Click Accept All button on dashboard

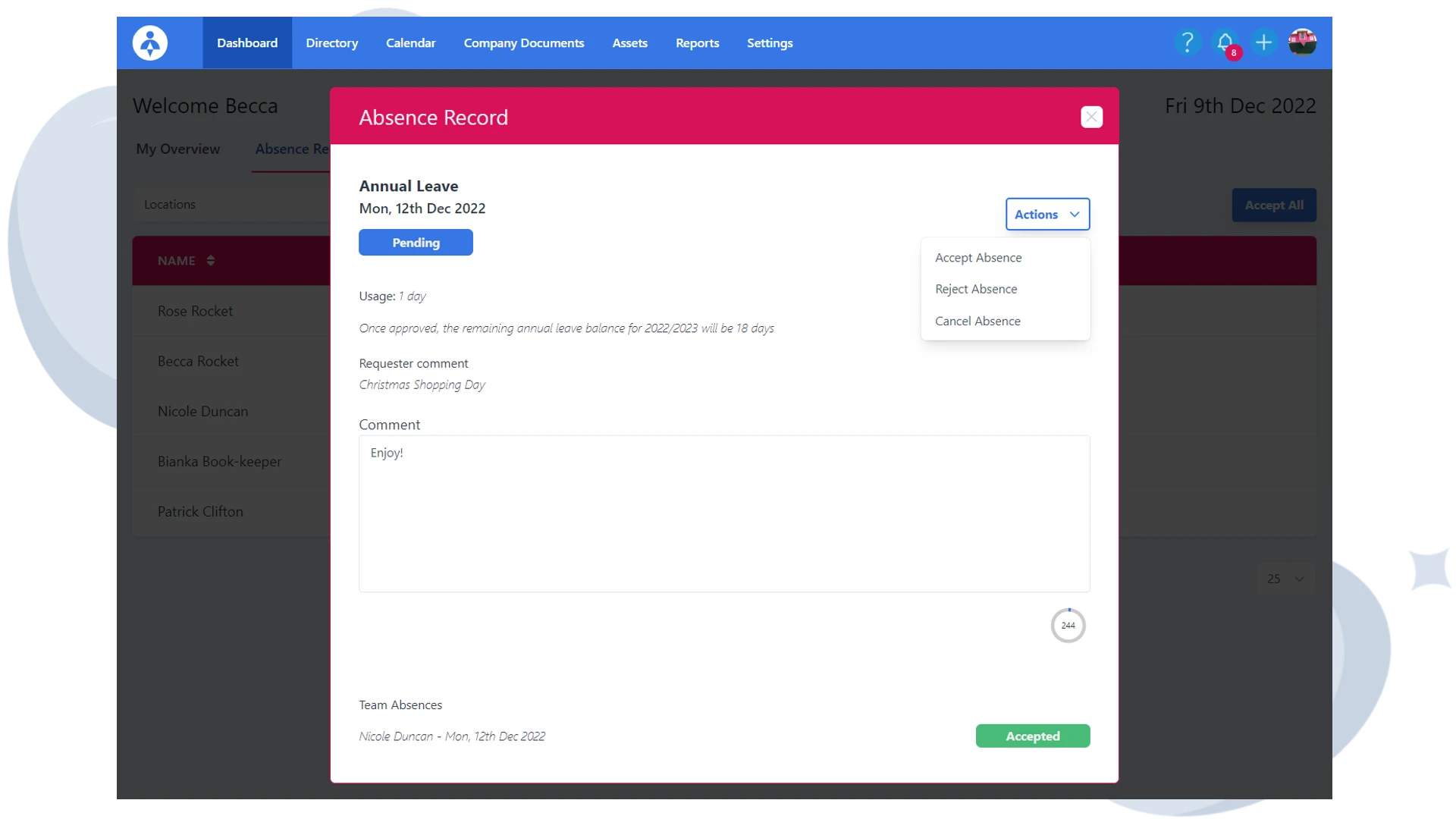pyautogui.click(x=1273, y=204)
